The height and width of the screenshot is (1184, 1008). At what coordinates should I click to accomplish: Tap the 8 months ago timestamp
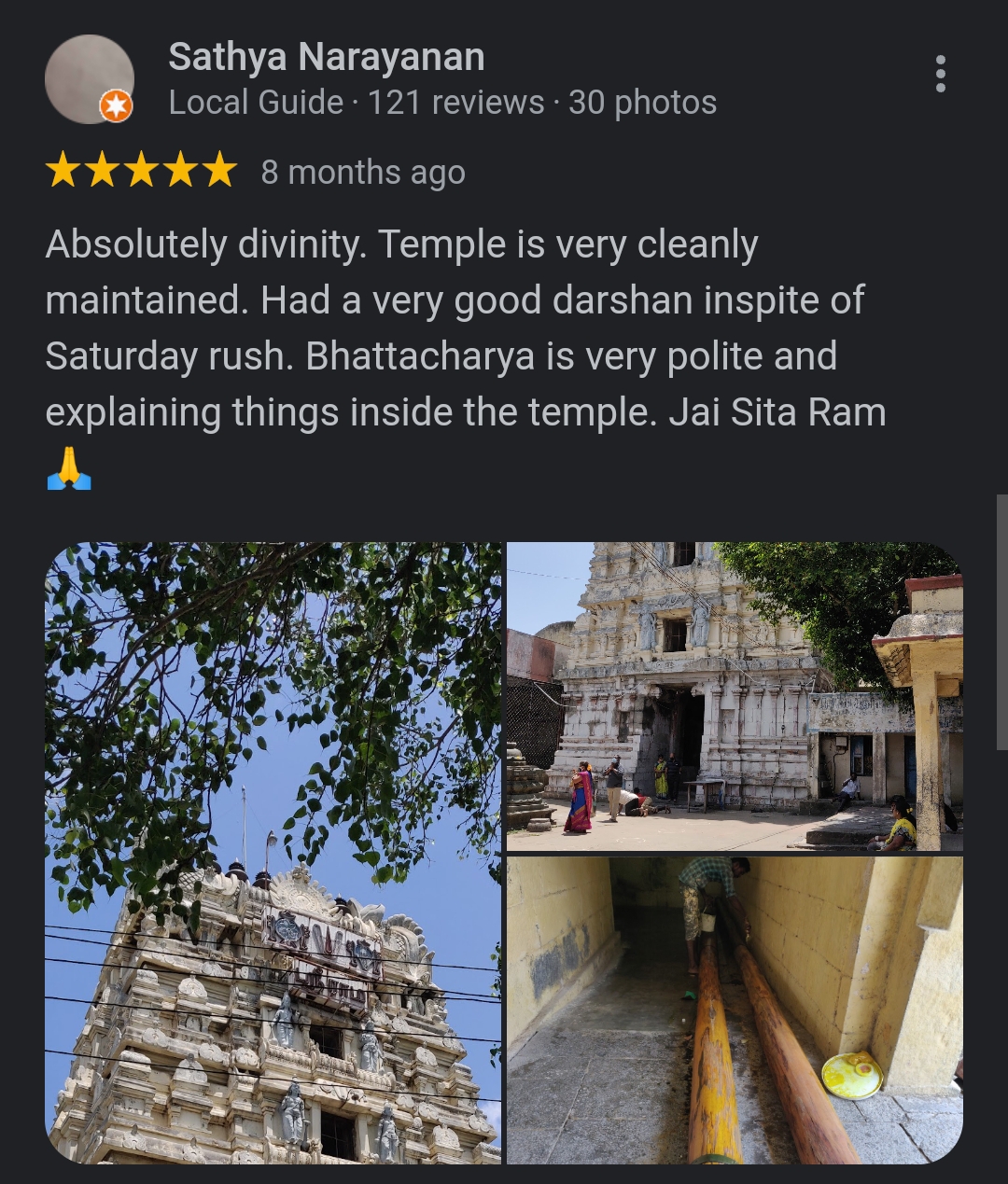tap(363, 173)
